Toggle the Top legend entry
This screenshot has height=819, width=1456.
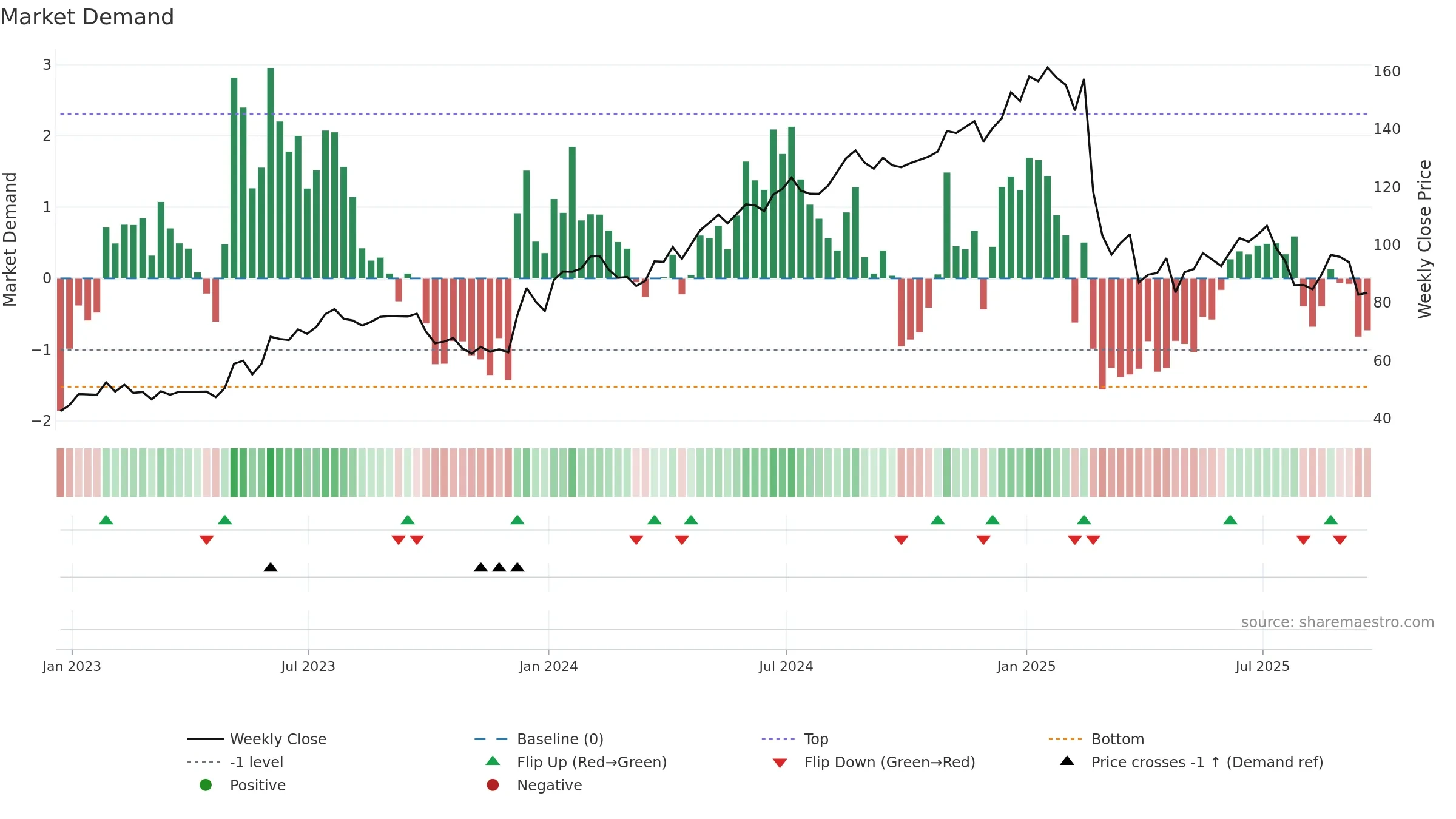coord(795,739)
